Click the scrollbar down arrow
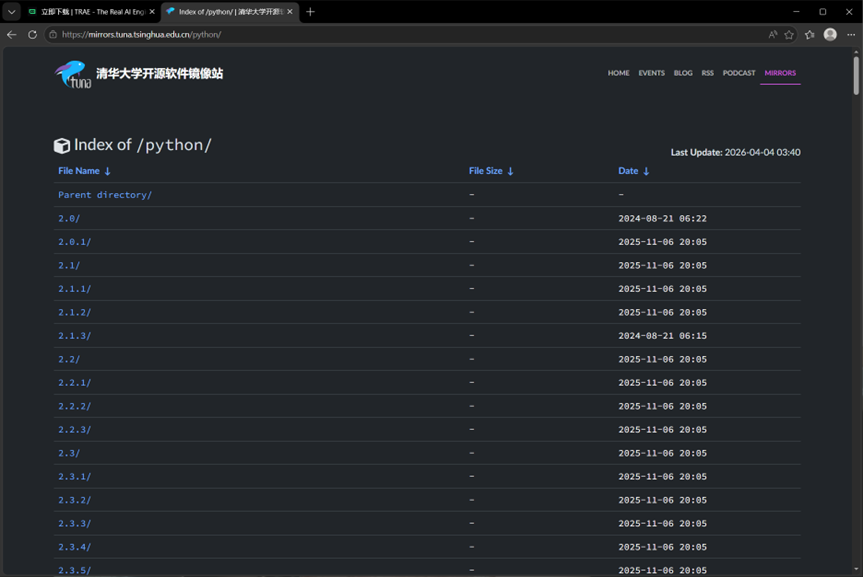 (x=856, y=569)
